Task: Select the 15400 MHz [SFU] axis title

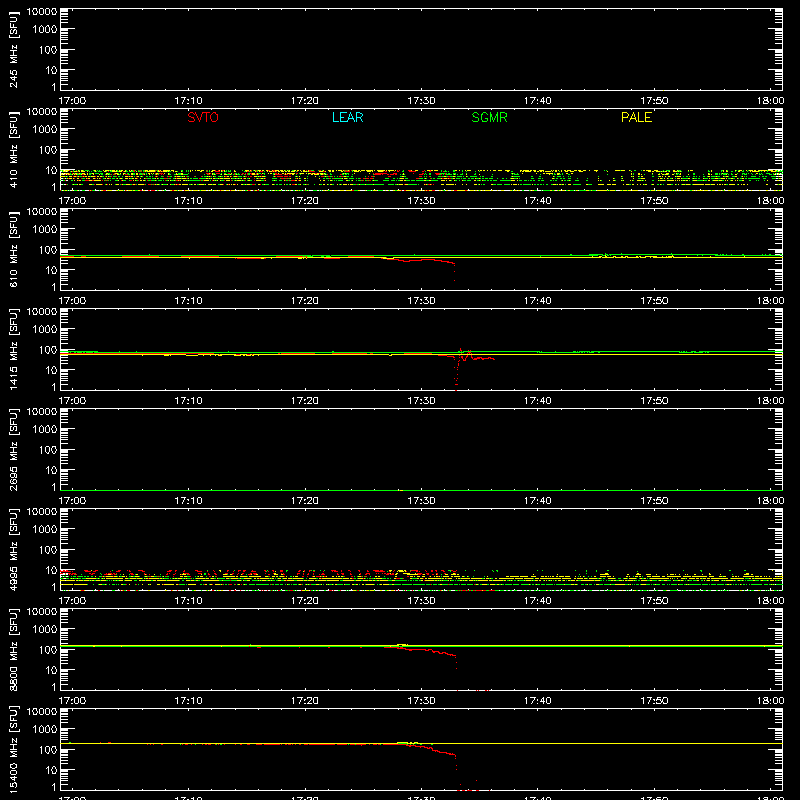Action: [13, 749]
